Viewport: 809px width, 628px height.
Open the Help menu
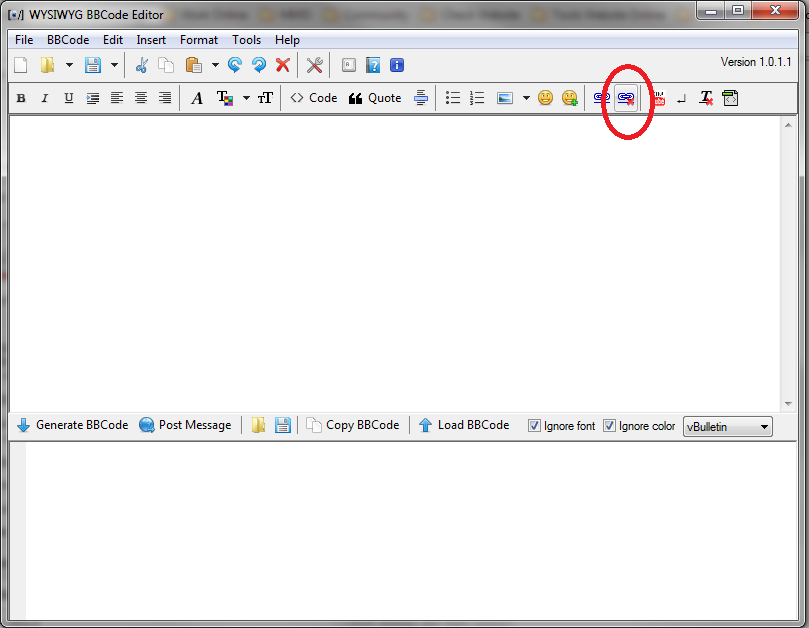(287, 40)
